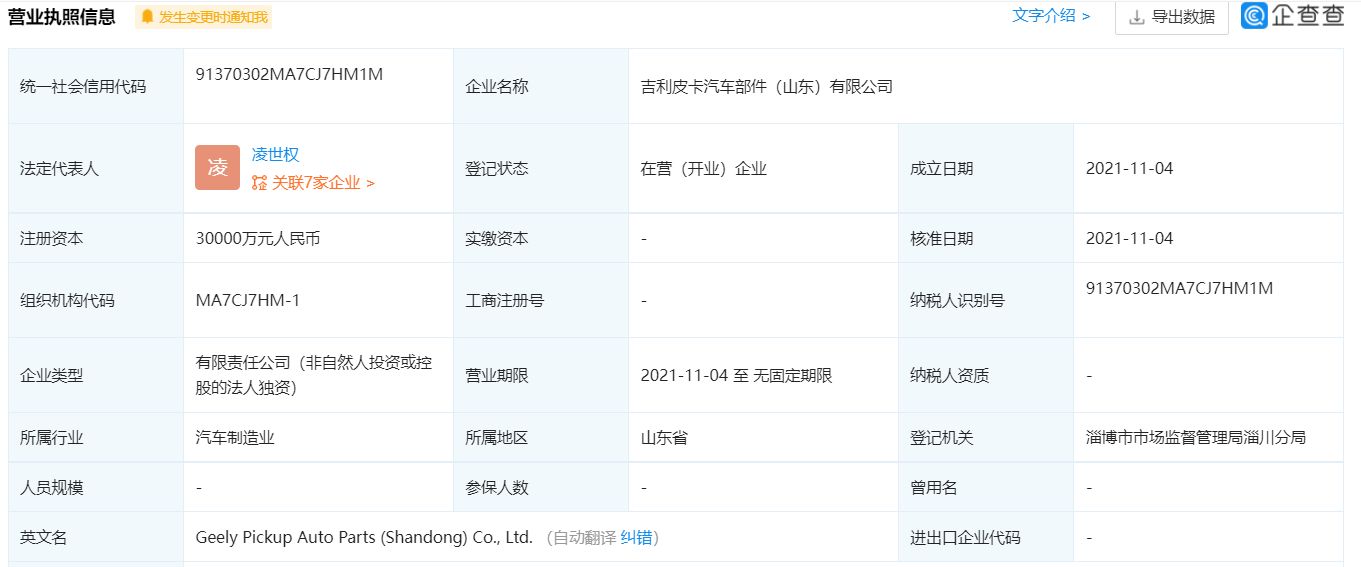Click the 进出口企业代码 label cell

986,537
